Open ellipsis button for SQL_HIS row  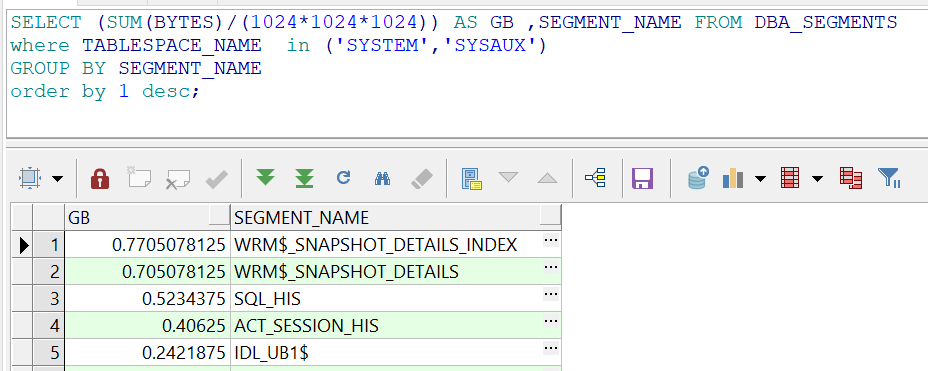[551, 294]
